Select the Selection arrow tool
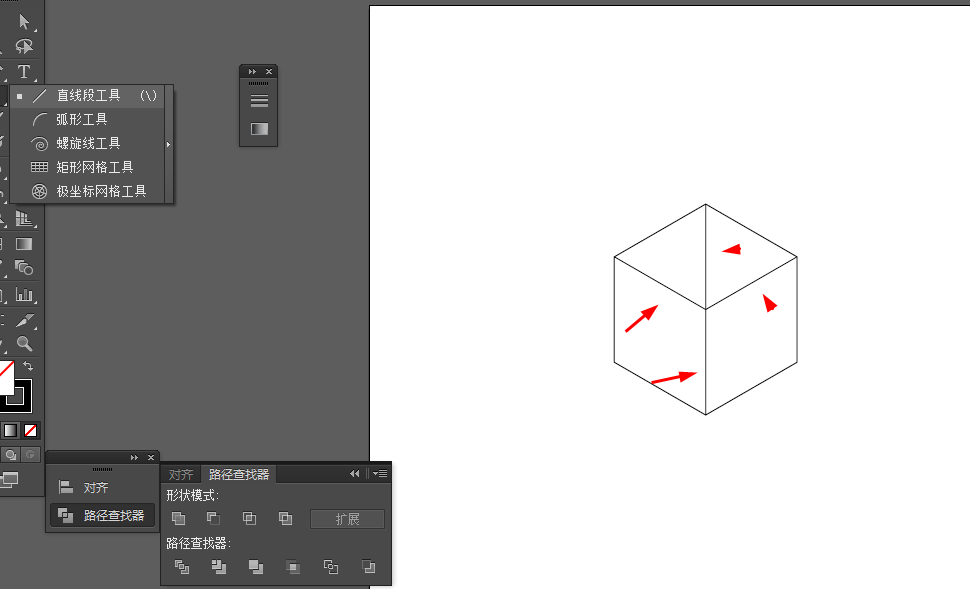 [x=24, y=21]
